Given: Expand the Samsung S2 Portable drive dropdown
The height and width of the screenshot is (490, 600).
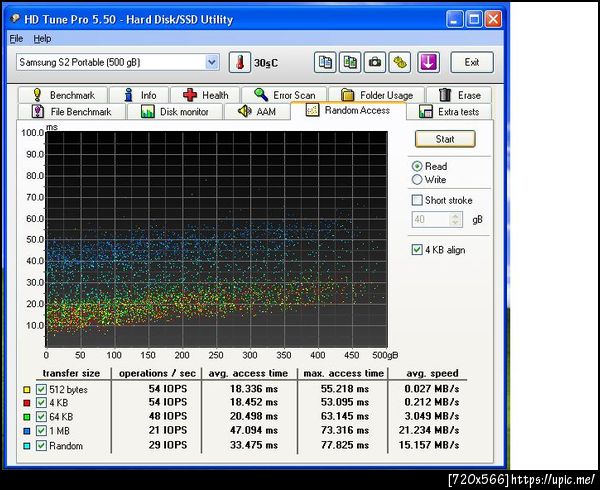Looking at the screenshot, I should coord(212,62).
